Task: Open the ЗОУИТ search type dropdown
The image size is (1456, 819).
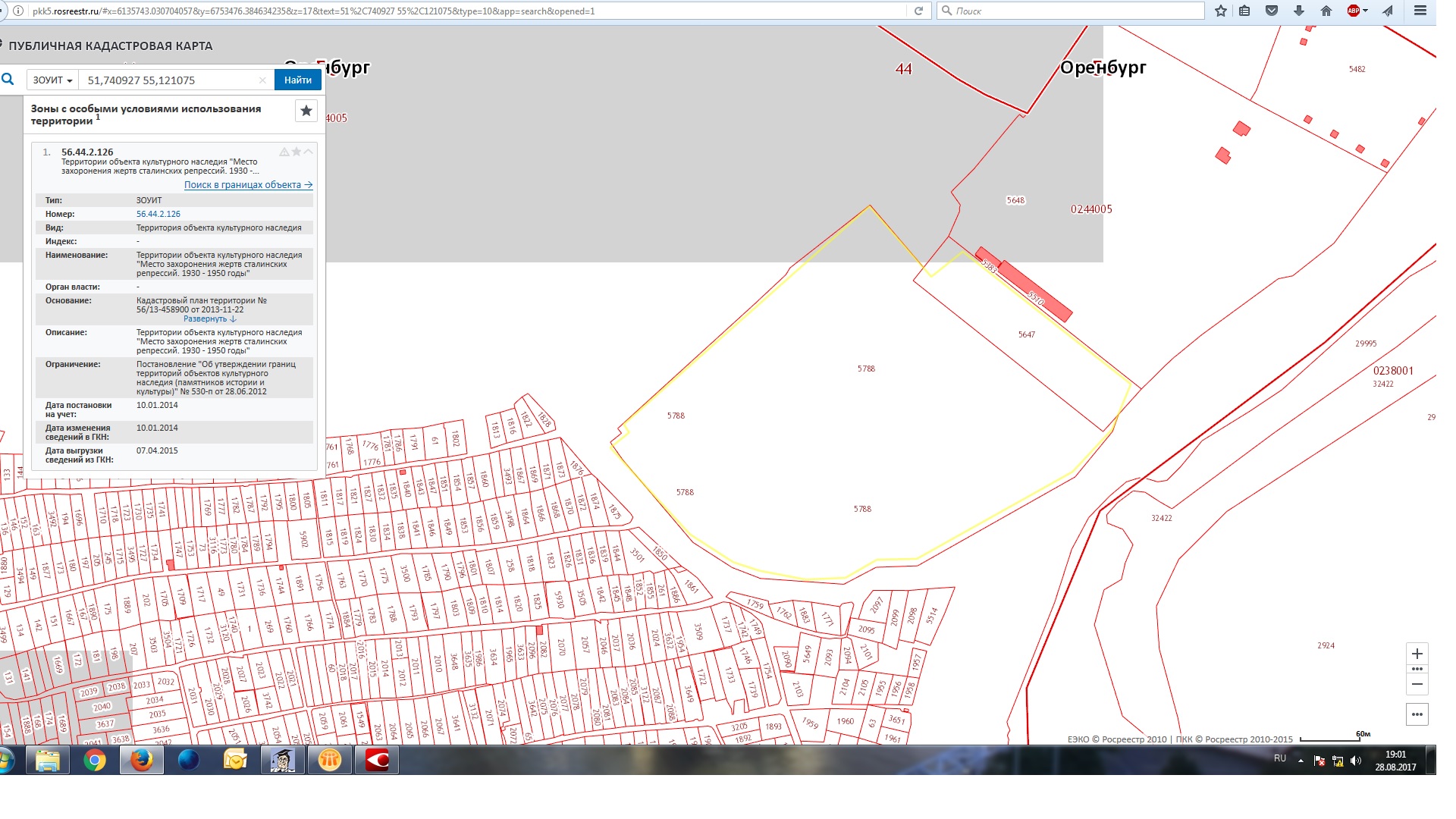Action: [x=52, y=80]
